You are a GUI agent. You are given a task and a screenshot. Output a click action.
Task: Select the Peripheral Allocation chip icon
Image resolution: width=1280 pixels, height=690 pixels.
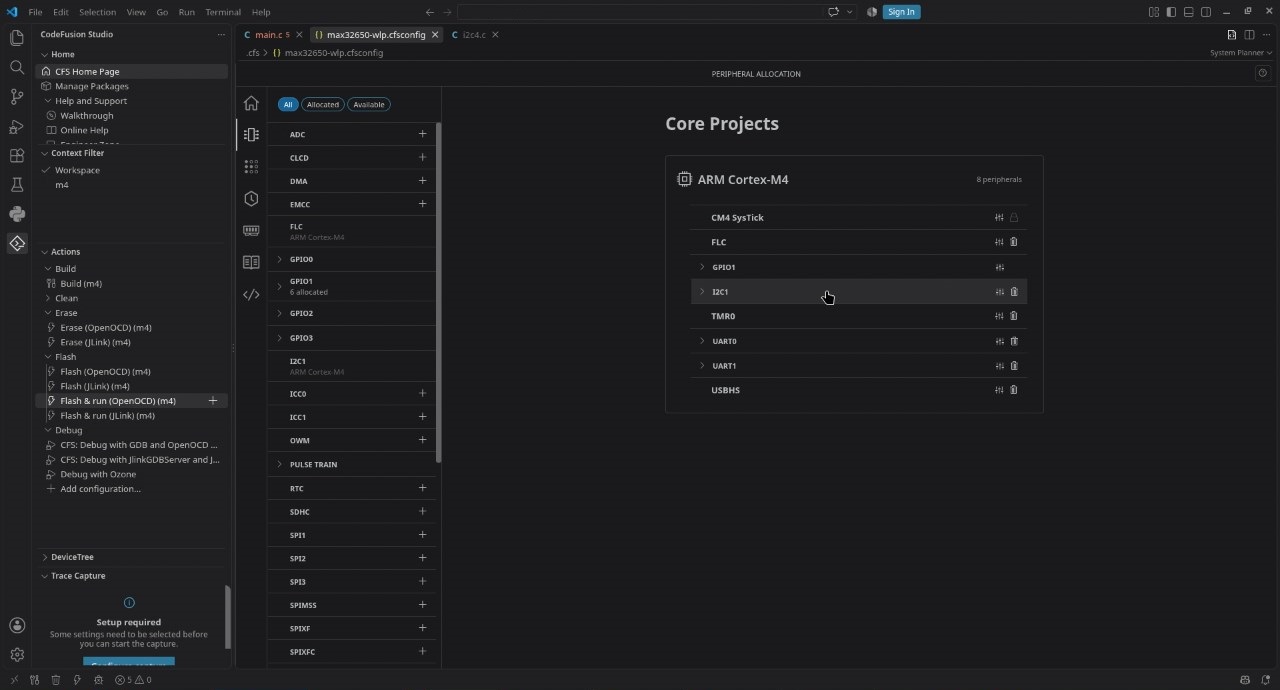point(251,134)
